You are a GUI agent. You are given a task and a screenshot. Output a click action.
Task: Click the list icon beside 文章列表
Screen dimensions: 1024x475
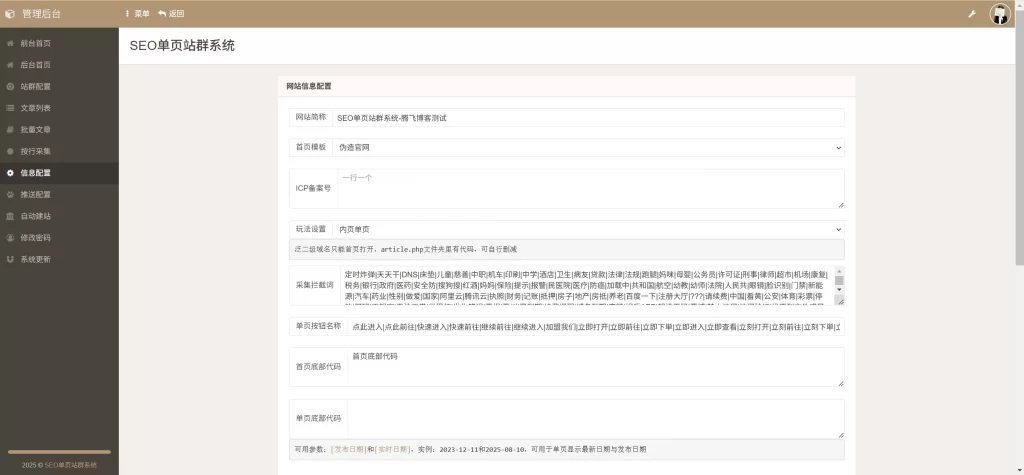pyautogui.click(x=10, y=108)
